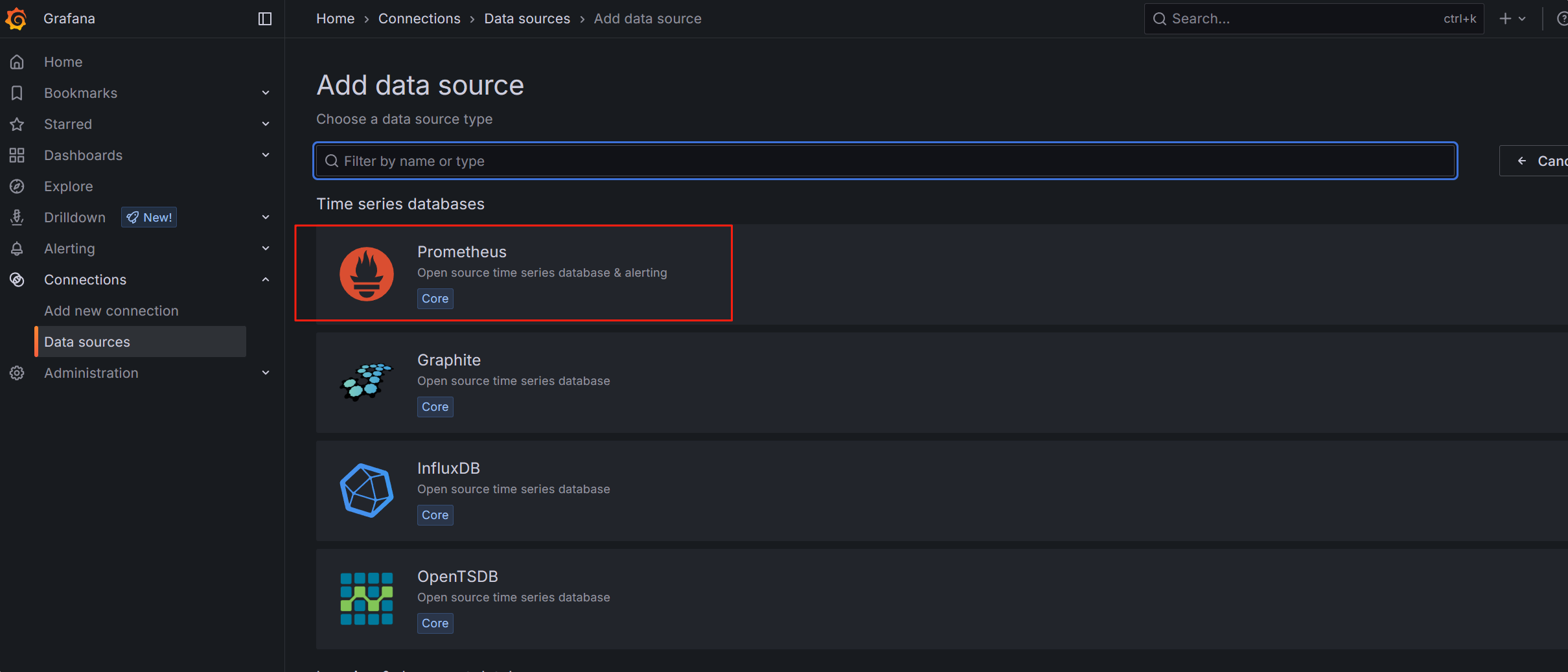Open Bookmarks in the sidebar menu
The height and width of the screenshot is (672, 1568).
pos(81,93)
